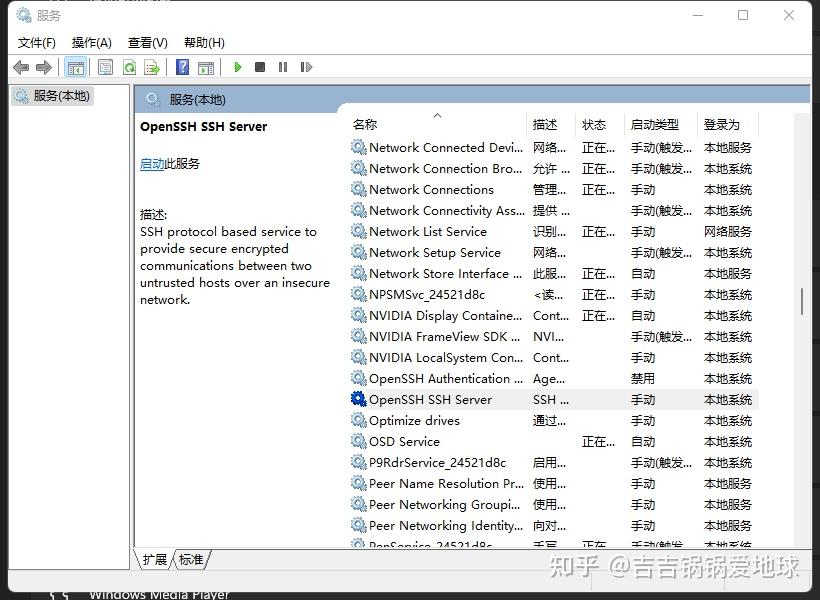Toggle the console tree visibility
Screen dimensions: 820x600
[x=76, y=67]
